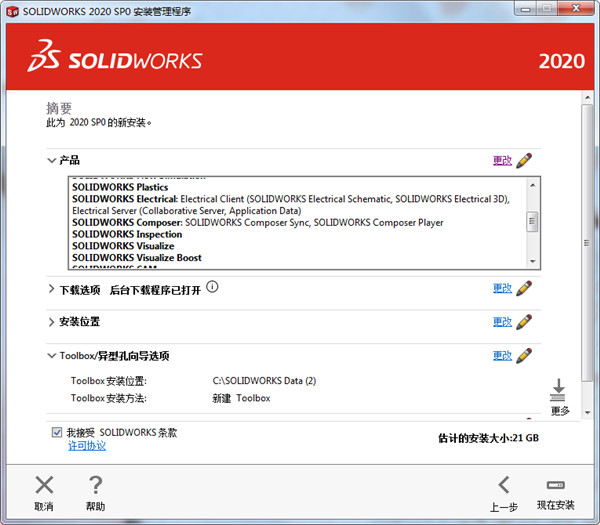Click the info icon next to 后台下载程序已打开
Viewport: 600px width, 525px height.
[212, 288]
